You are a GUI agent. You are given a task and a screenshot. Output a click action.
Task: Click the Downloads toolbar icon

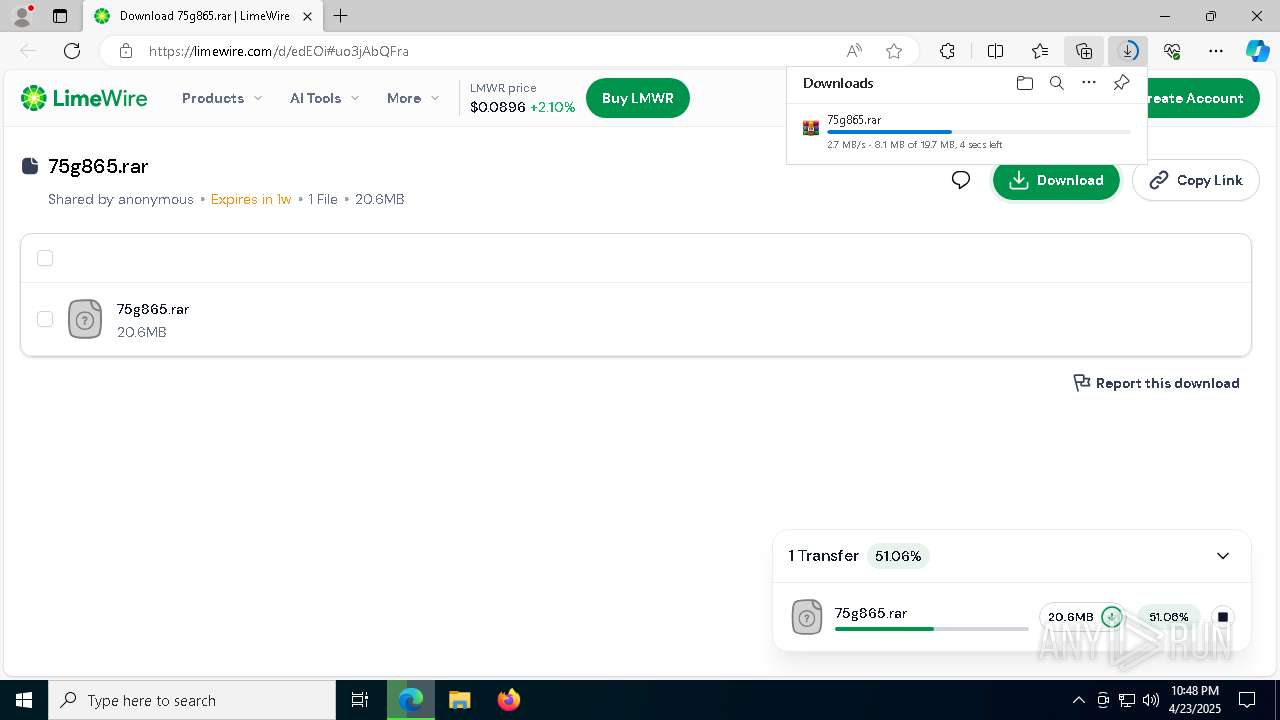(1128, 51)
